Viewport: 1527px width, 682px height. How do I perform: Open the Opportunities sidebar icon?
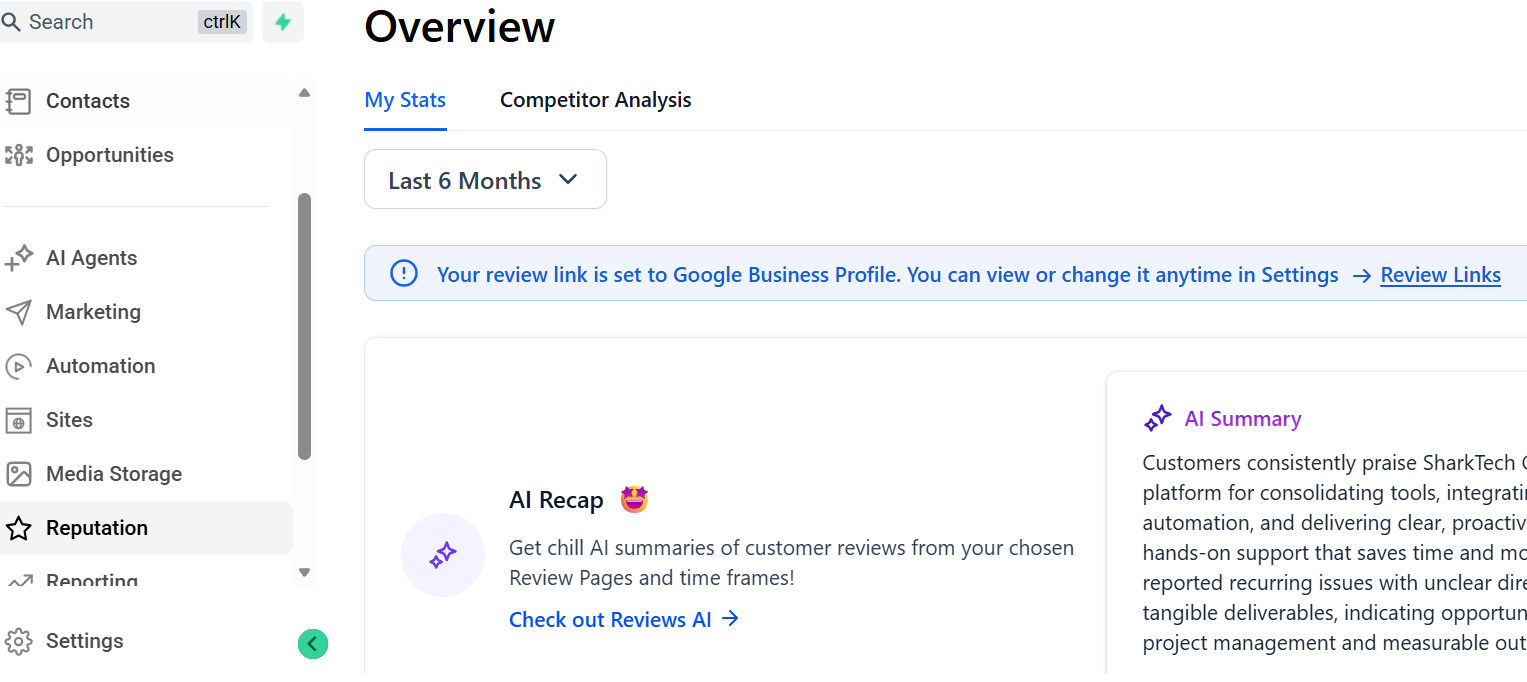(x=18, y=155)
